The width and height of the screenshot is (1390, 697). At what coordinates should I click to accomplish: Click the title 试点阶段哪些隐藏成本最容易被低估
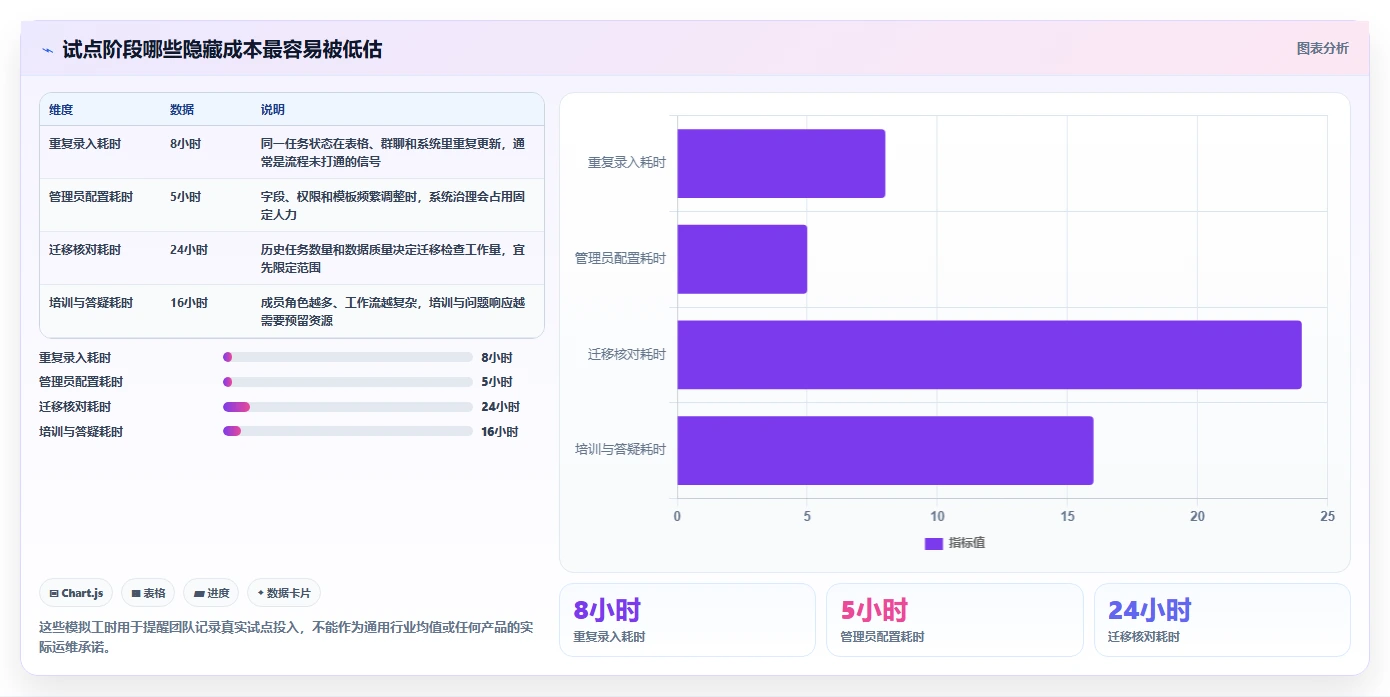click(x=222, y=49)
